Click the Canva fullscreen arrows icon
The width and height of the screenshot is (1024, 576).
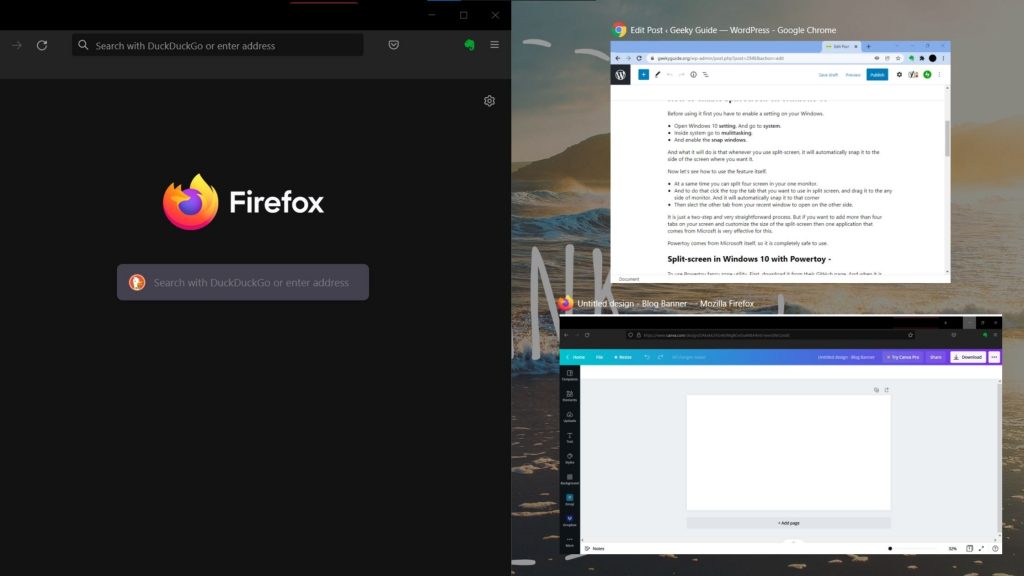[981, 549]
